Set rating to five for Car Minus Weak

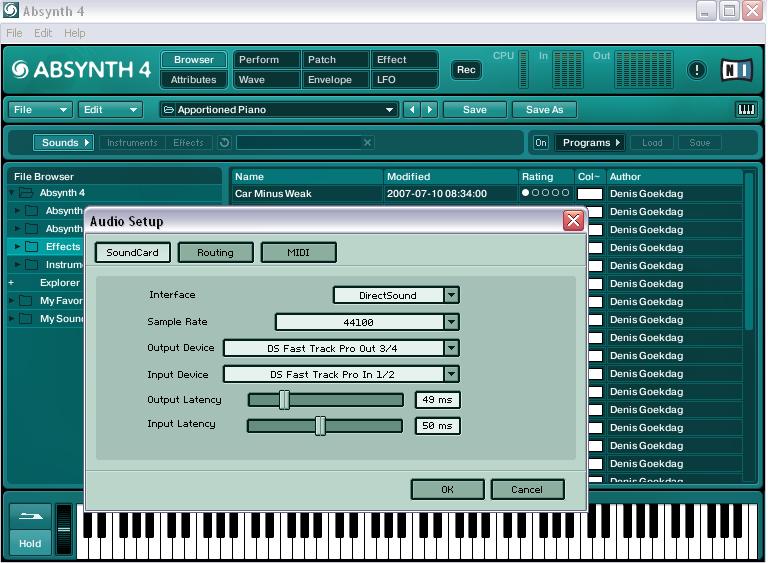(565, 193)
